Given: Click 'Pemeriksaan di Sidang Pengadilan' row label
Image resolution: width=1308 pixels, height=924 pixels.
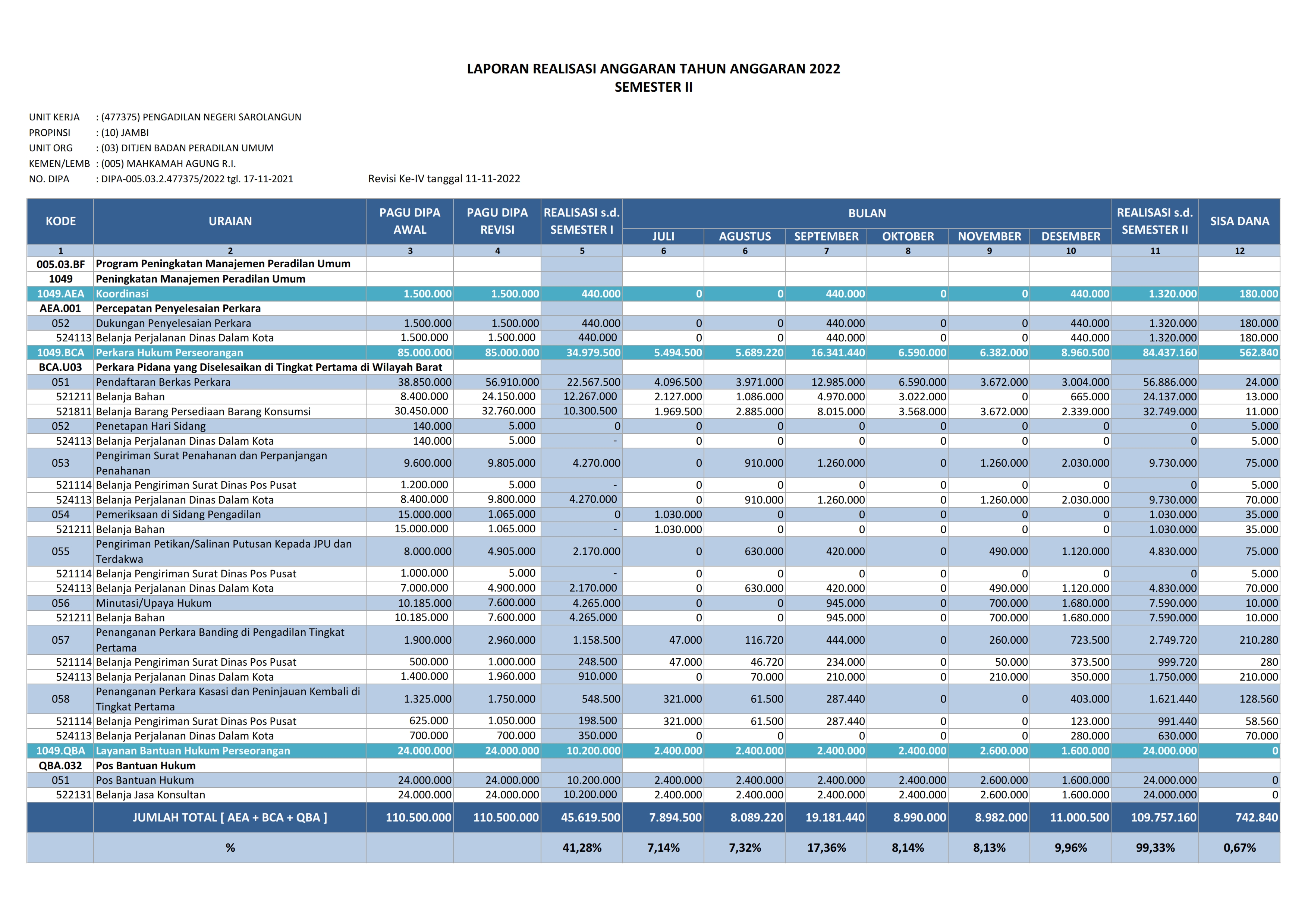Looking at the screenshot, I should point(178,515).
